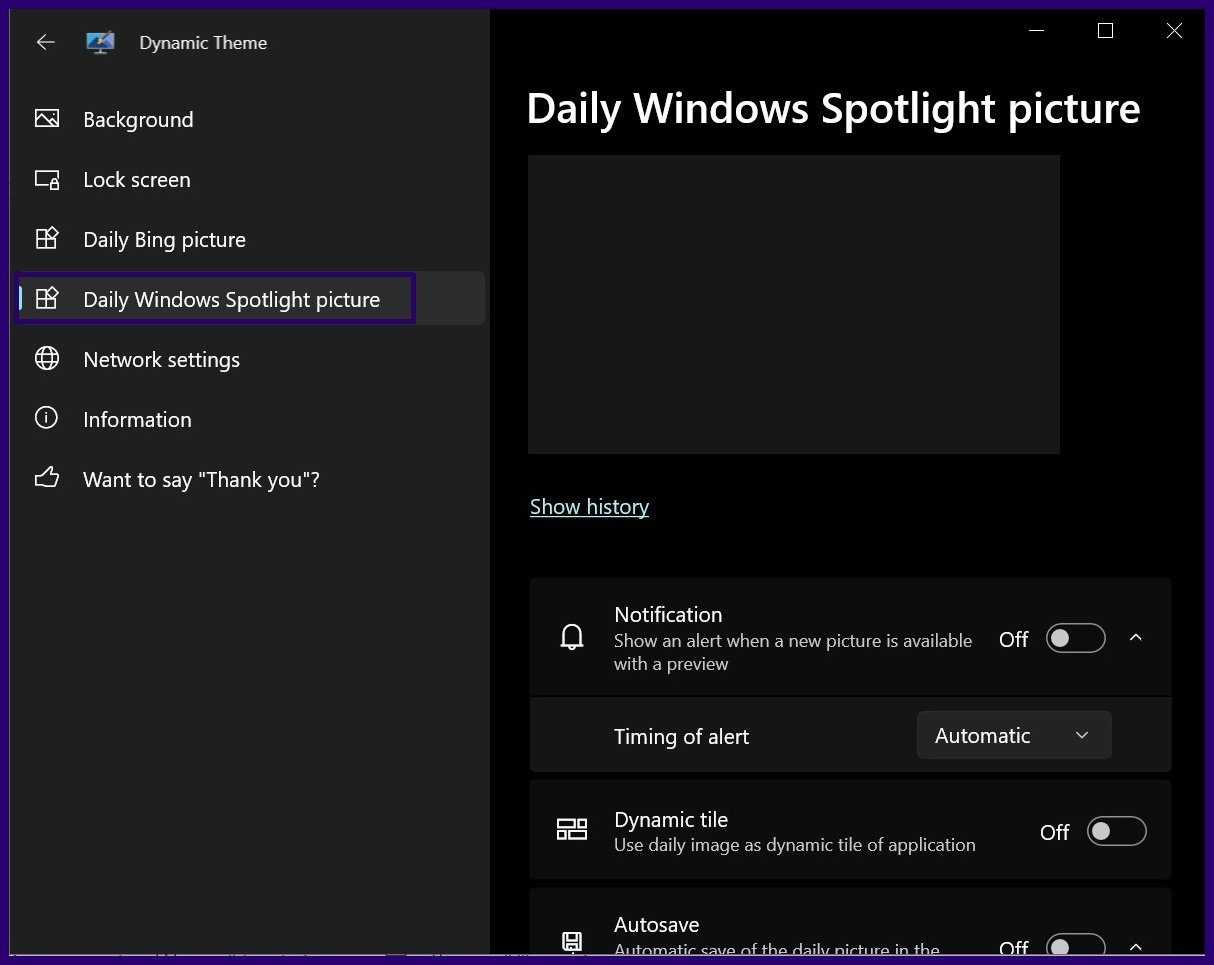Collapse the Notification section chevron
The width and height of the screenshot is (1214, 965).
tap(1136, 638)
